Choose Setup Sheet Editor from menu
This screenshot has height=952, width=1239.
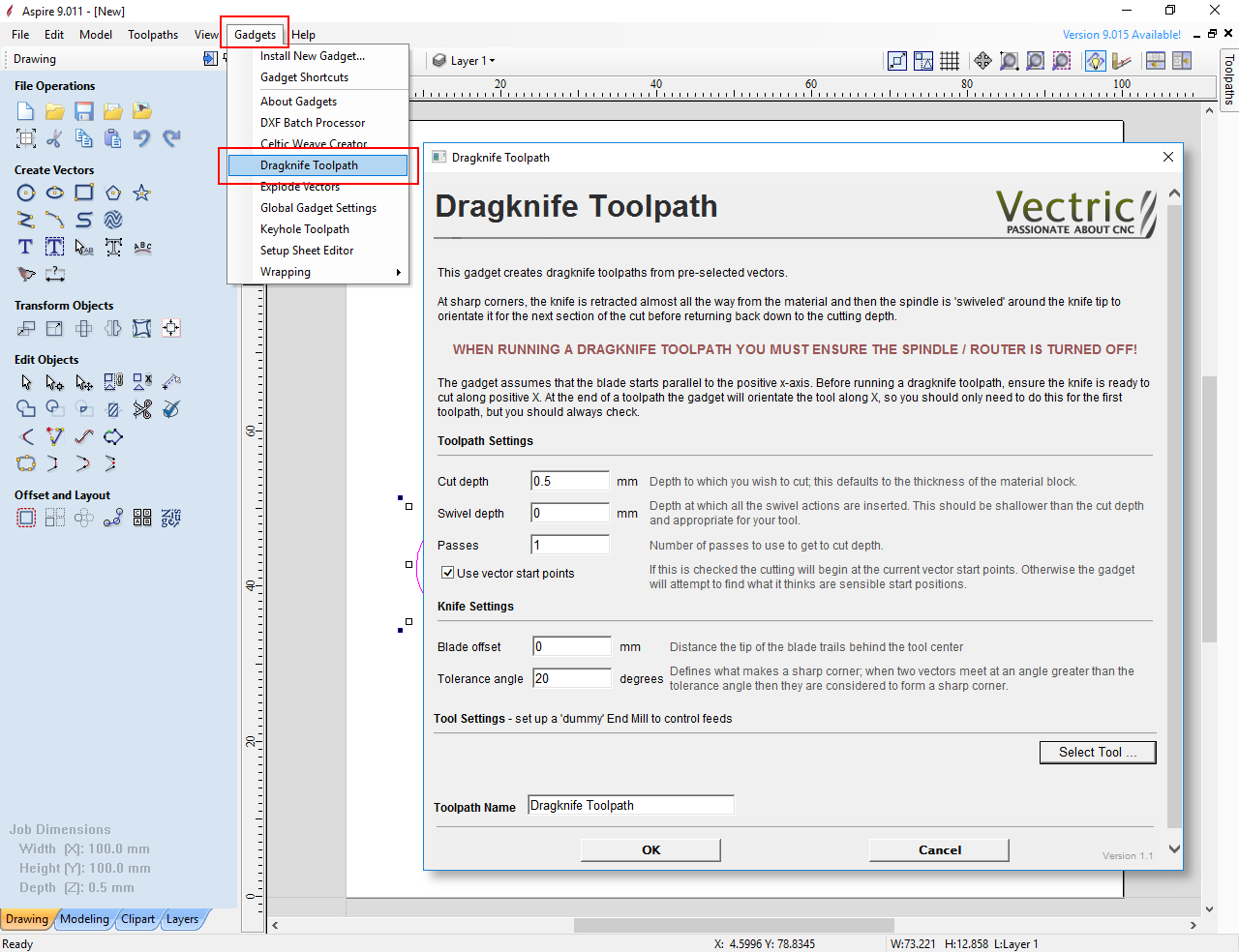[317, 251]
